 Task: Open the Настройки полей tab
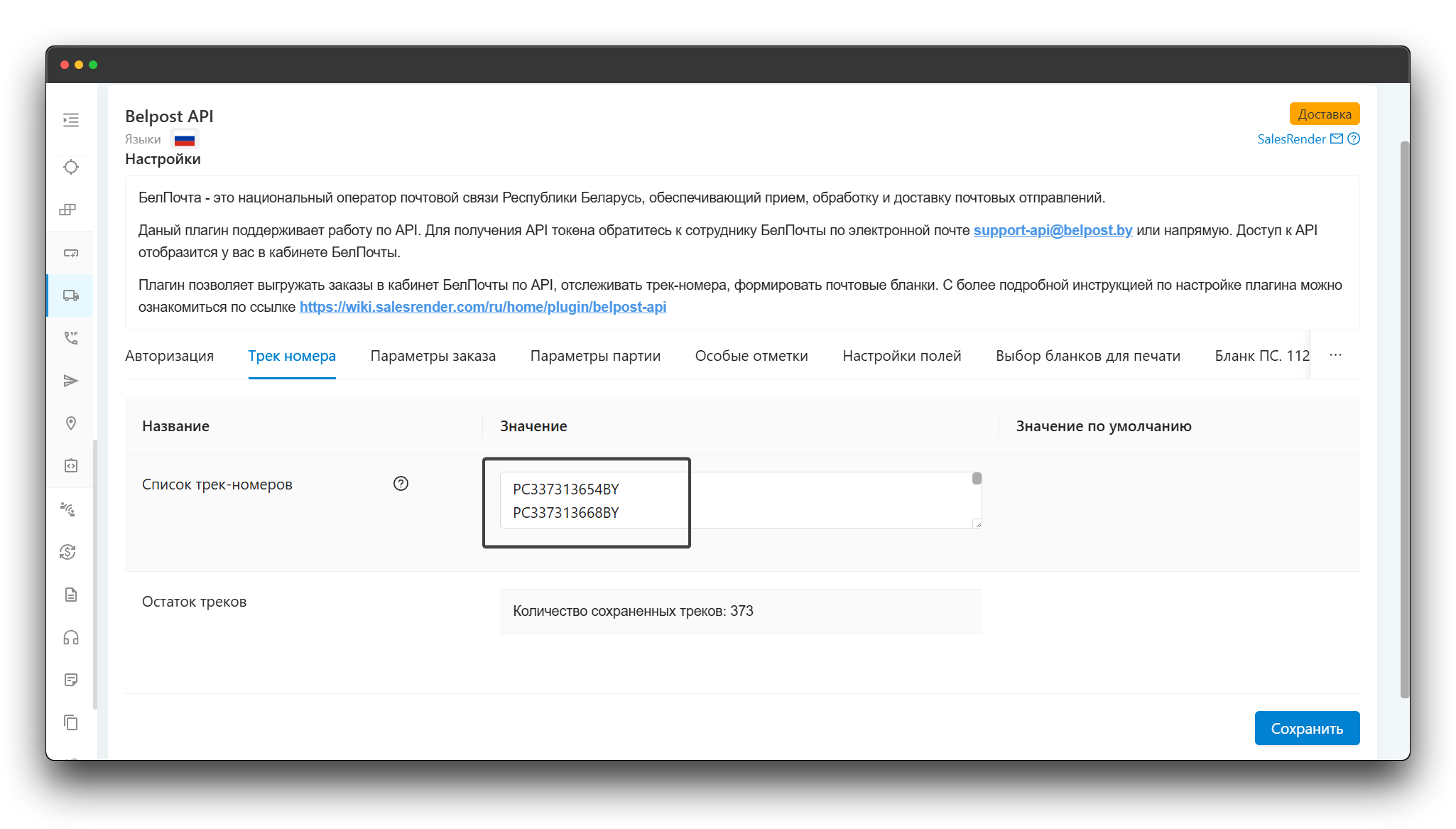[902, 356]
